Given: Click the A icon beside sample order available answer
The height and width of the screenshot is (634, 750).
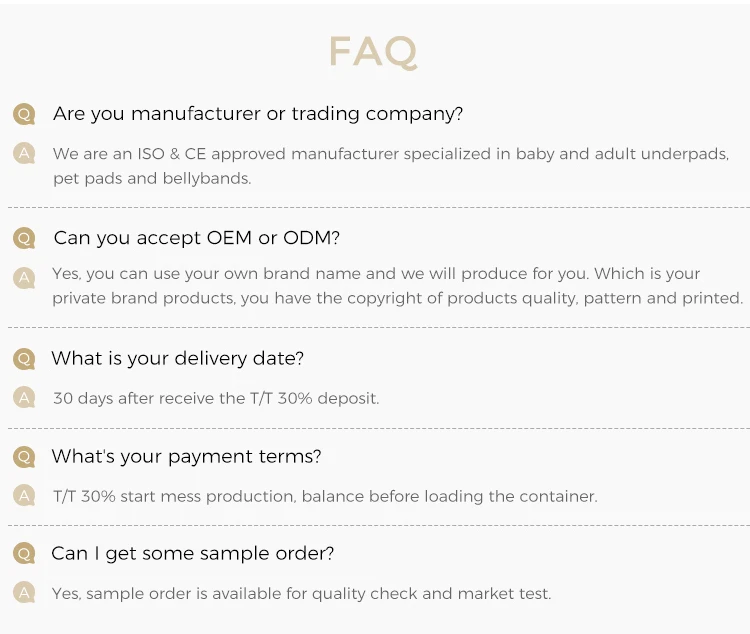Looking at the screenshot, I should pyautogui.click(x=24, y=593).
